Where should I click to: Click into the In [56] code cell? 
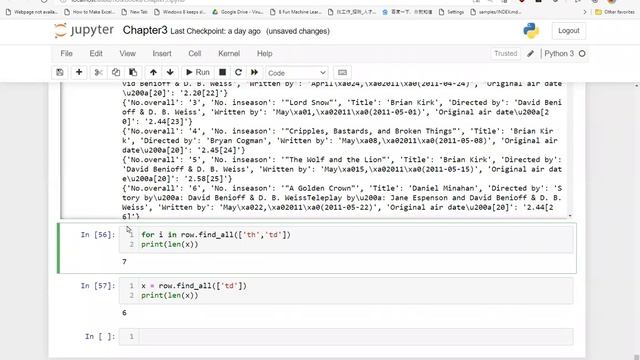(x=346, y=240)
